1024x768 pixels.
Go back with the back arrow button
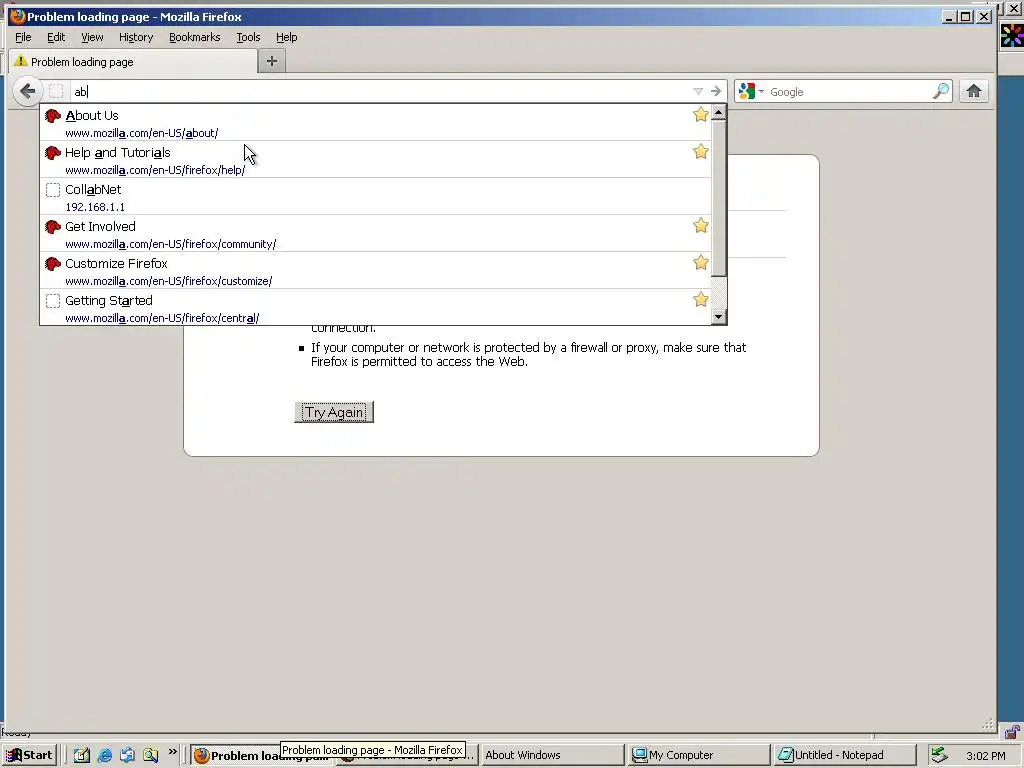(27, 91)
